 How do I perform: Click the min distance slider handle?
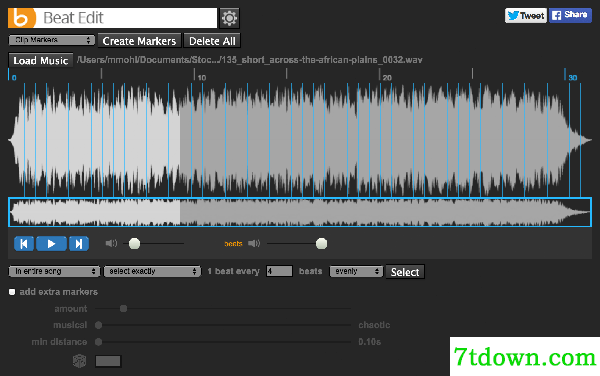pos(98,342)
